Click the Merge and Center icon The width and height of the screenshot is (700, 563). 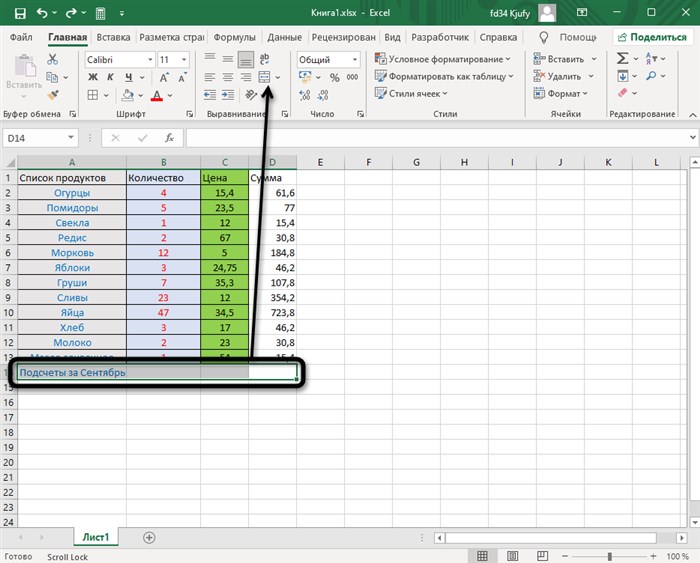pos(264,77)
